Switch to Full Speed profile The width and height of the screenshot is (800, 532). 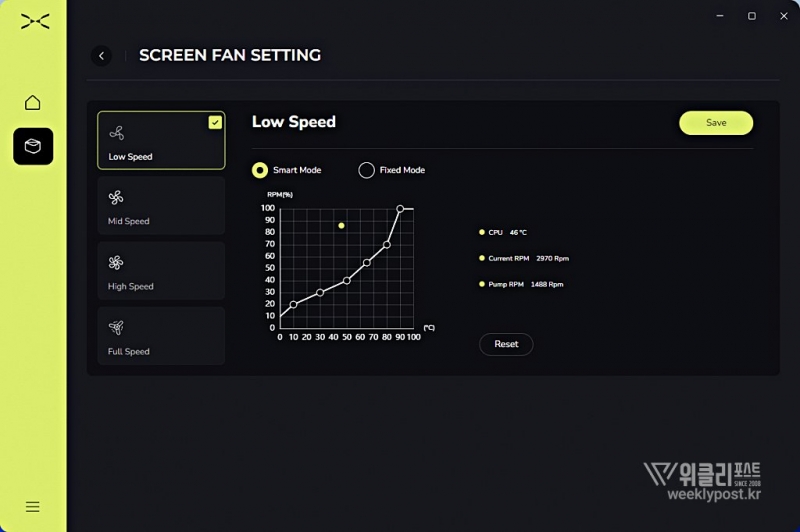point(161,336)
